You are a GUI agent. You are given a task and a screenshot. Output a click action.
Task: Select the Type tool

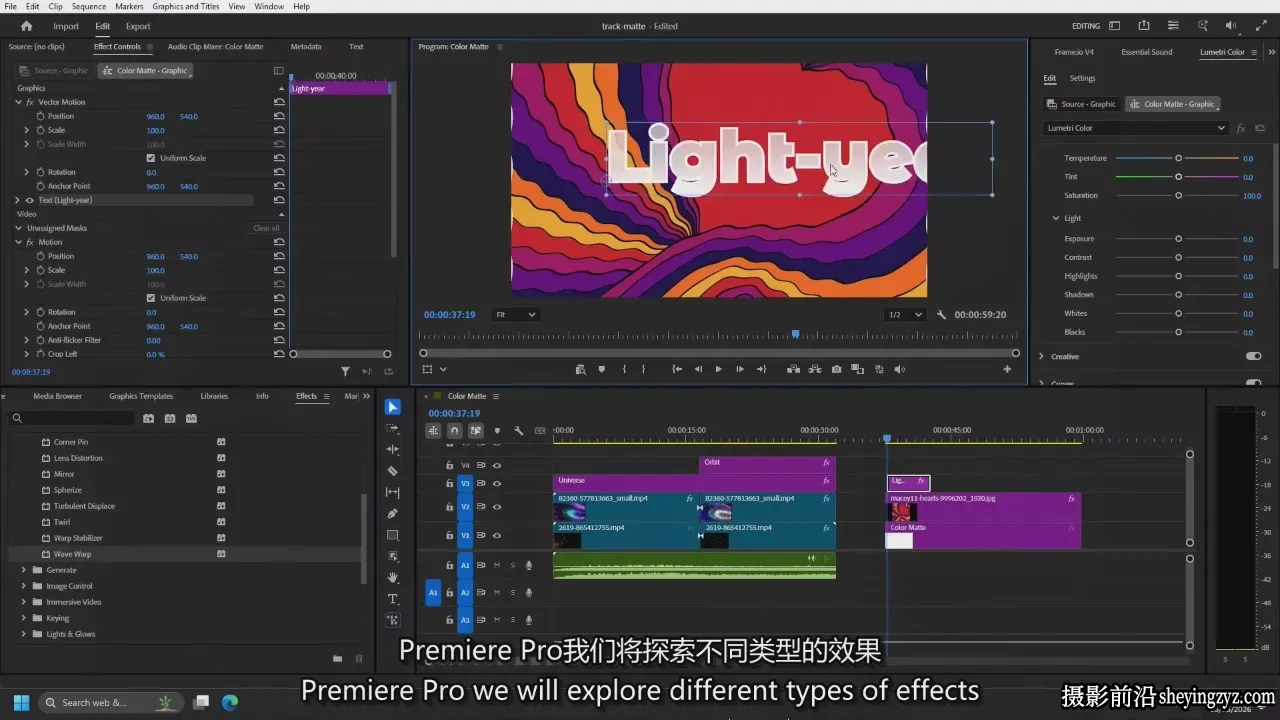(x=393, y=599)
